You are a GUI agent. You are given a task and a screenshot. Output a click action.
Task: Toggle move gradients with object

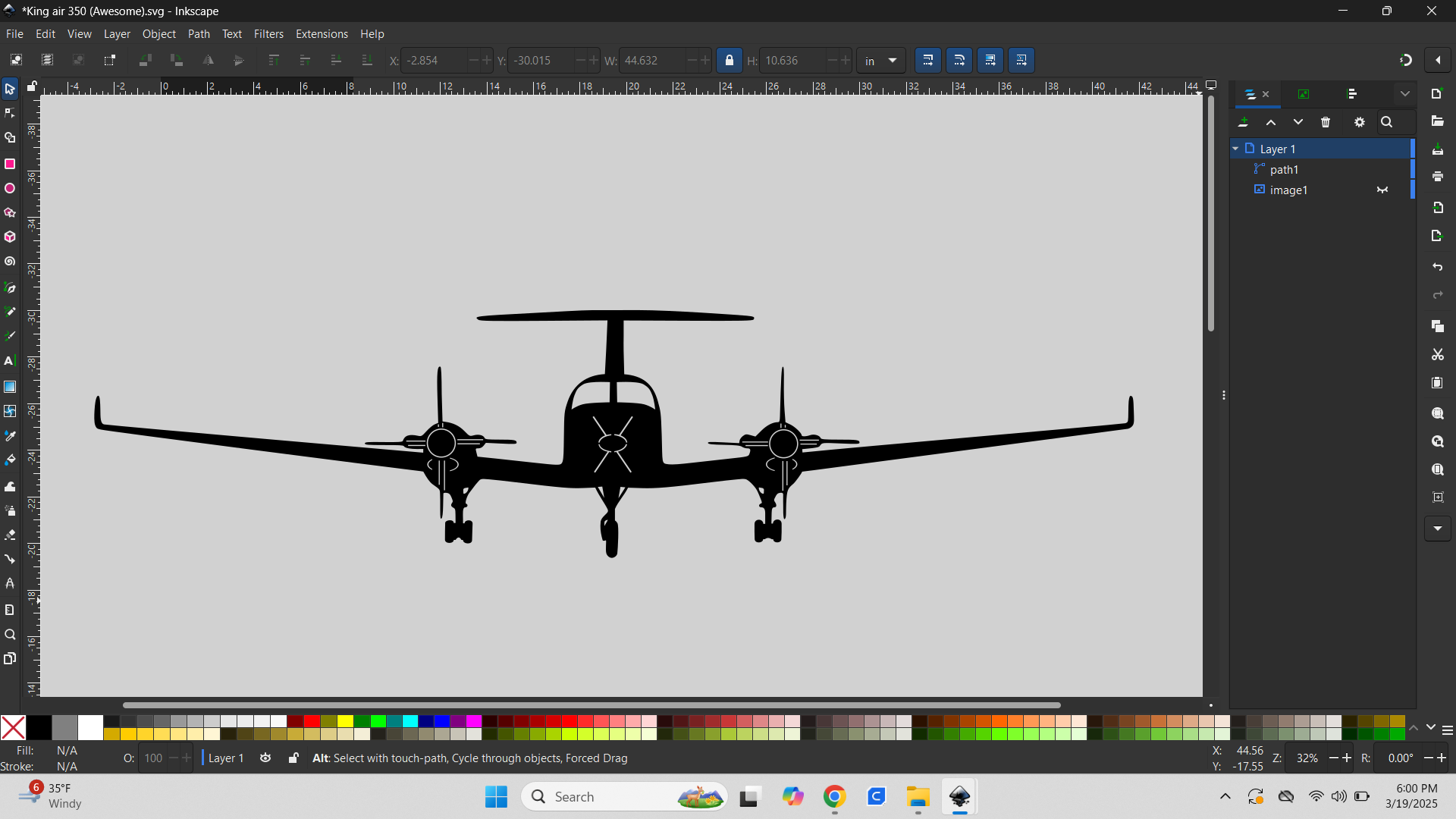990,61
